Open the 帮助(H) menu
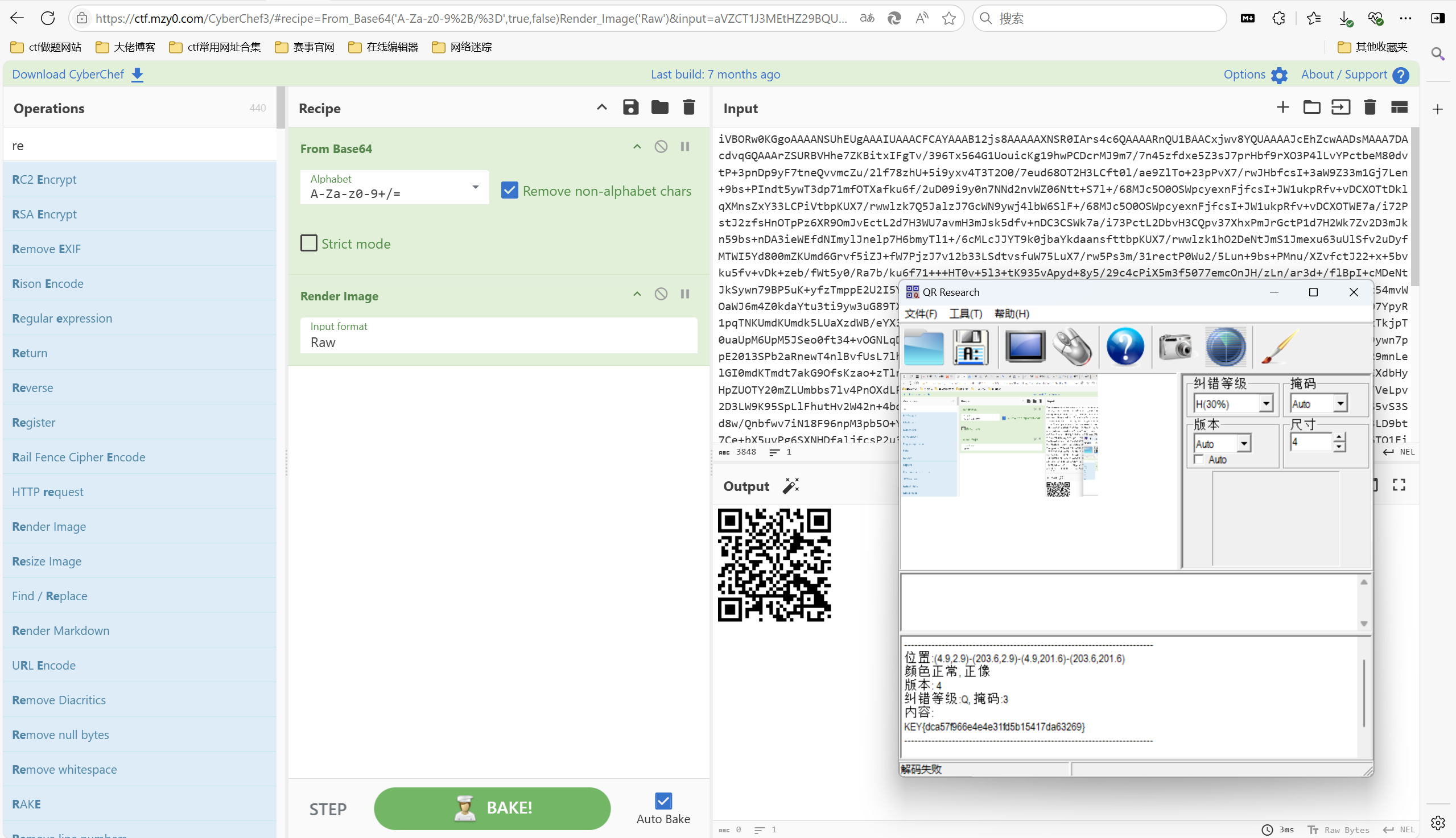1456x838 pixels. coord(1012,313)
